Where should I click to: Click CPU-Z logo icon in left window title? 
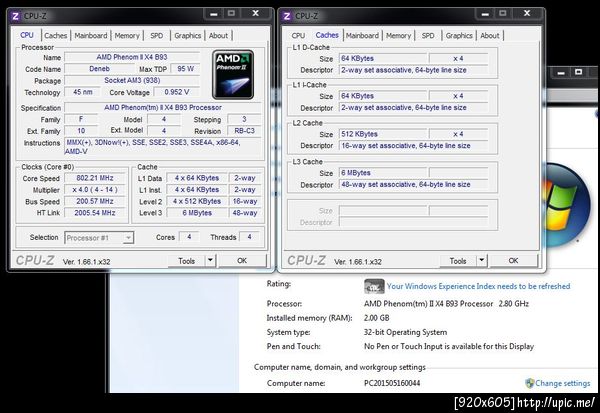pyautogui.click(x=15, y=16)
